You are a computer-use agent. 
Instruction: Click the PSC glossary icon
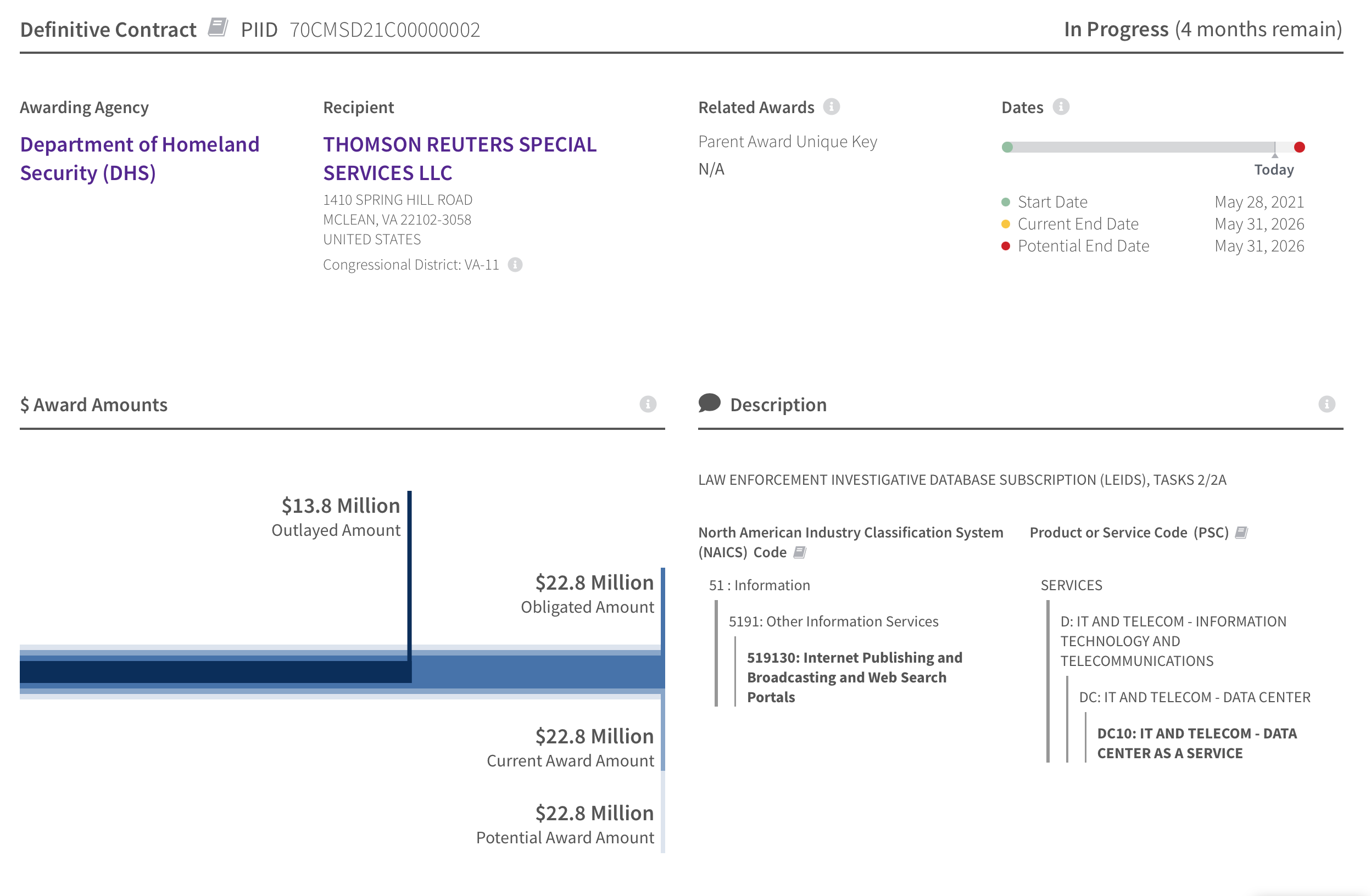(1241, 533)
